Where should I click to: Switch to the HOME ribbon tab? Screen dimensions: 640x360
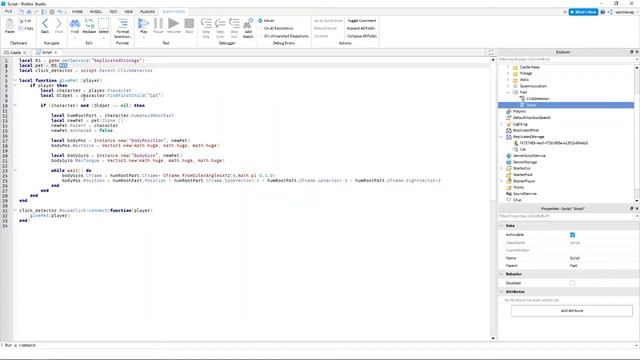[x=77, y=12]
